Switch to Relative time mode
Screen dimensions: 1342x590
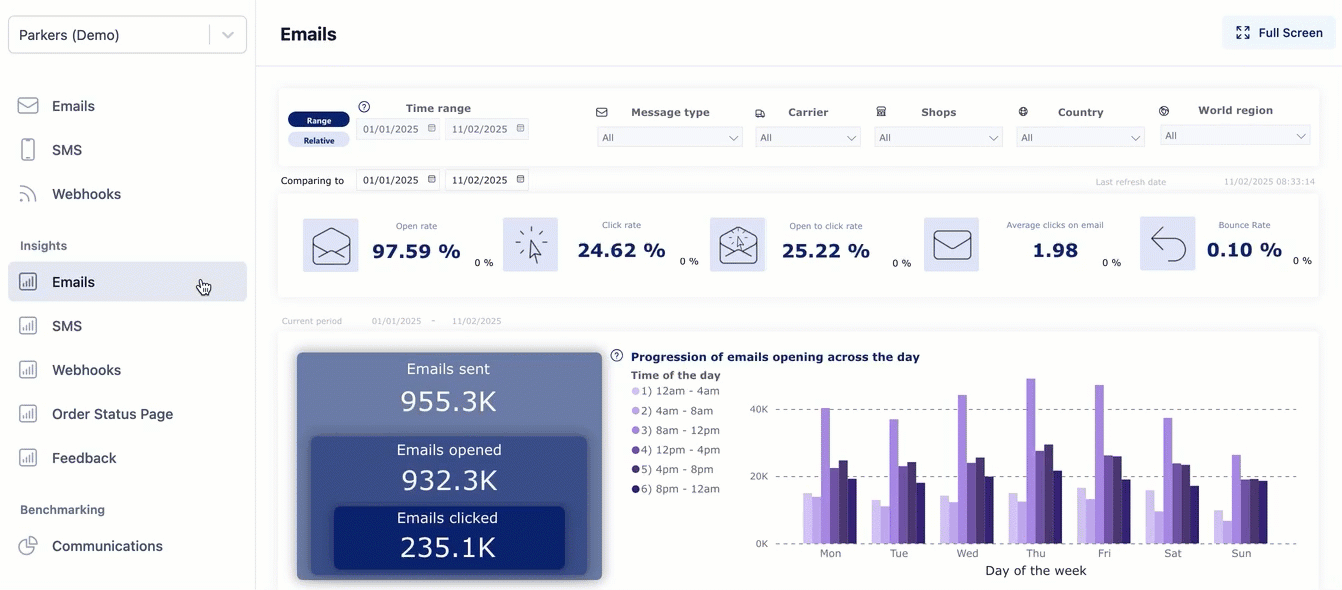(x=319, y=139)
